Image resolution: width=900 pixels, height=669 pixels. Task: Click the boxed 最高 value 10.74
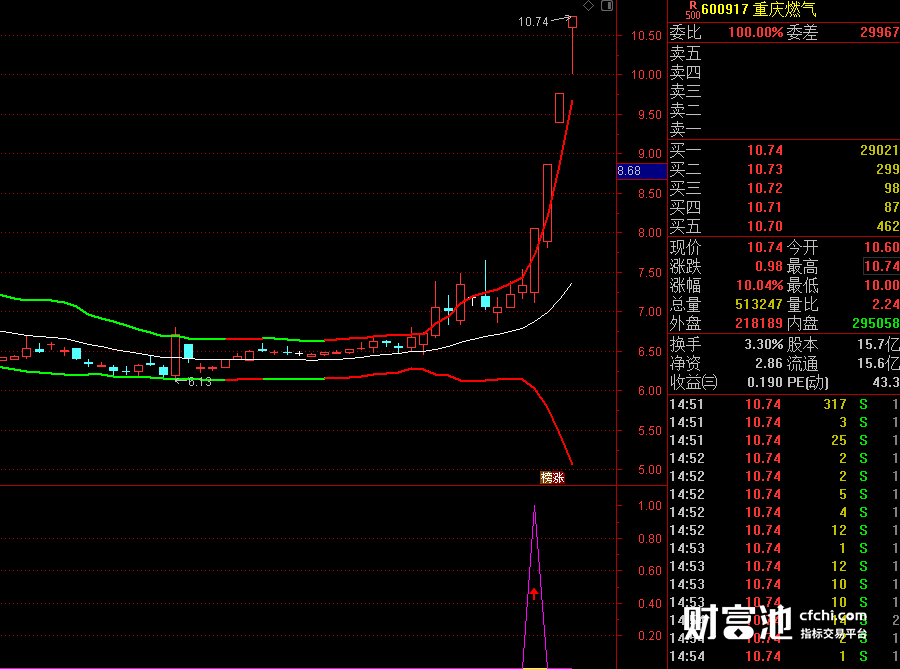tap(882, 266)
